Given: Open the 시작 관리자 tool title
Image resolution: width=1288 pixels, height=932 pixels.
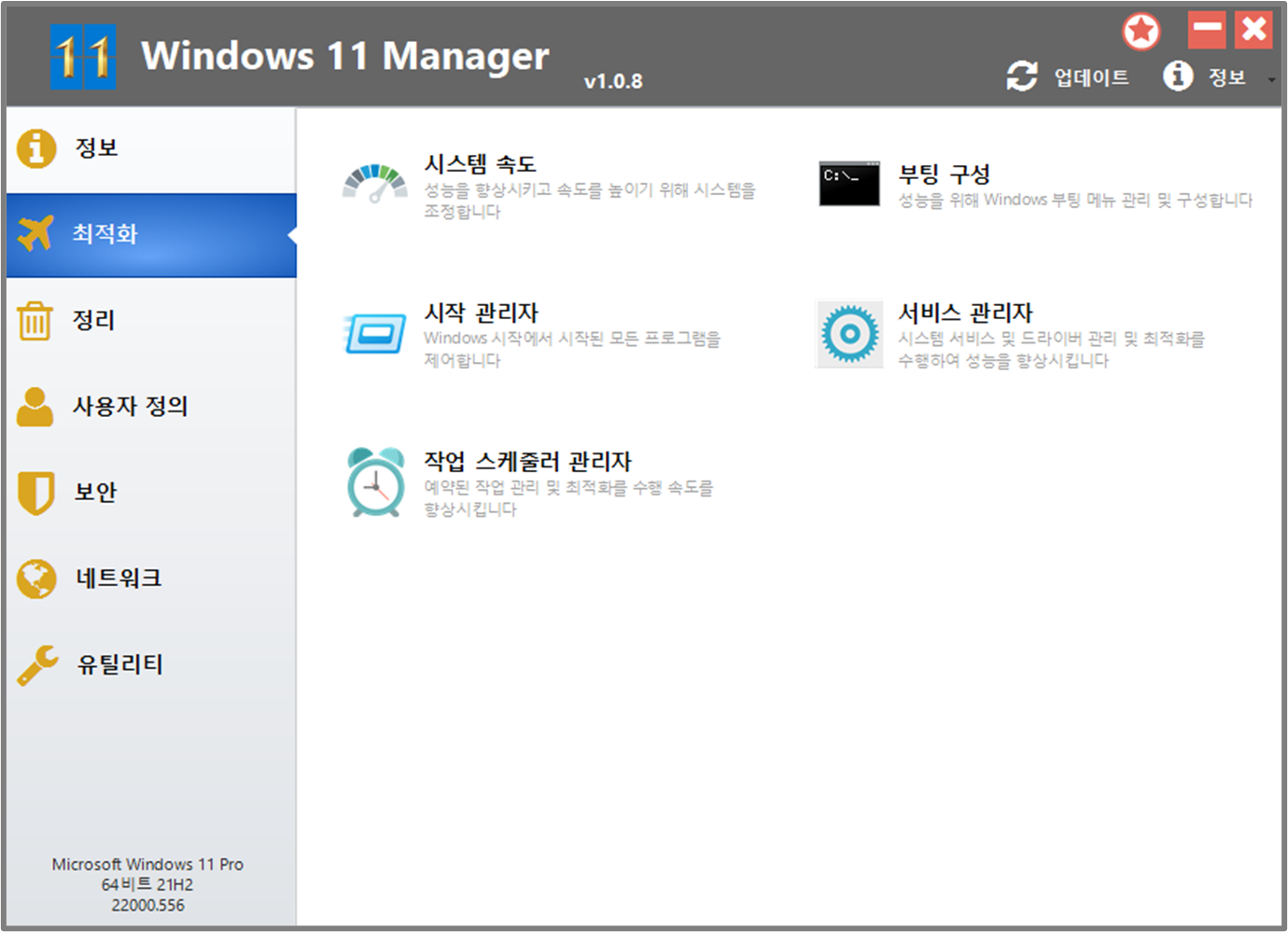Looking at the screenshot, I should pyautogui.click(x=482, y=313).
